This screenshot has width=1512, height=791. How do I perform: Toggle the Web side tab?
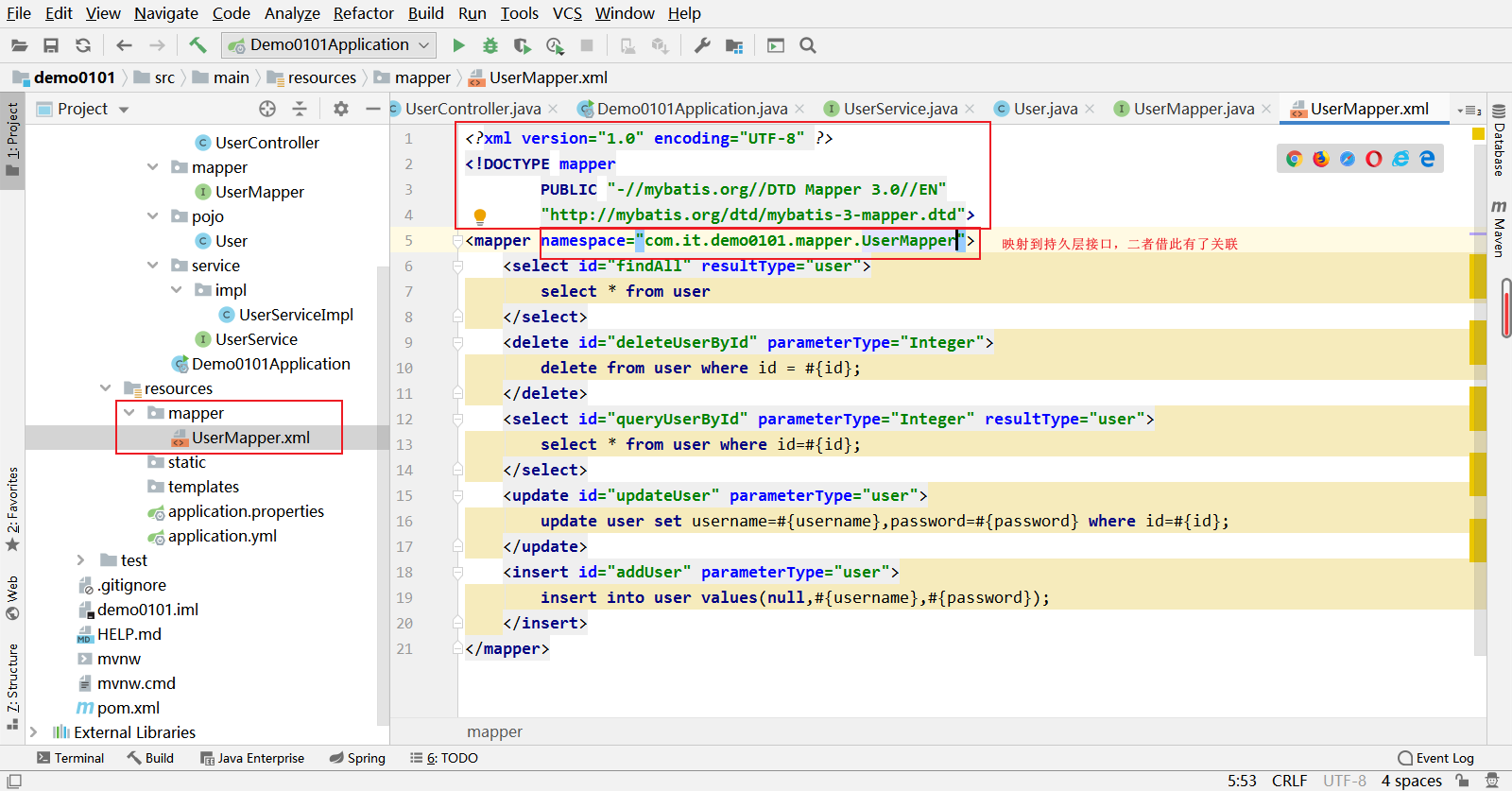tap(12, 598)
